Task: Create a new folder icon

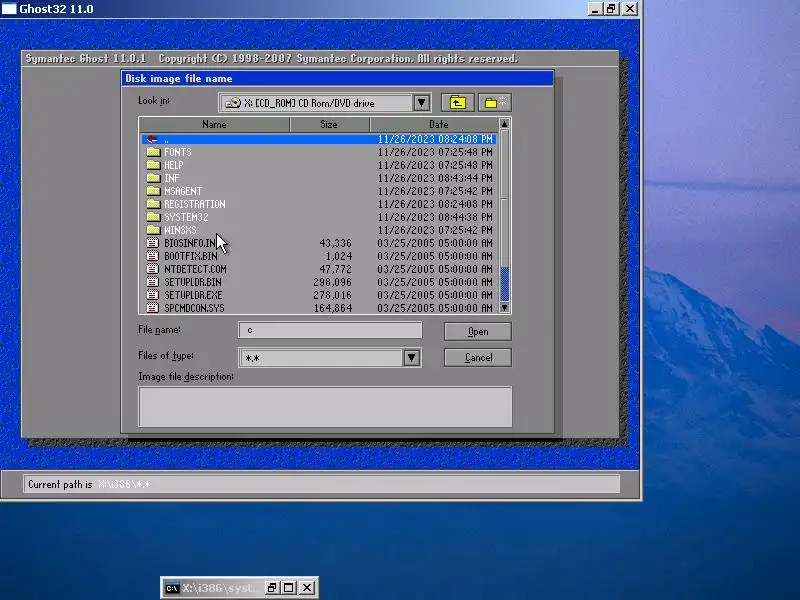Action: point(494,103)
